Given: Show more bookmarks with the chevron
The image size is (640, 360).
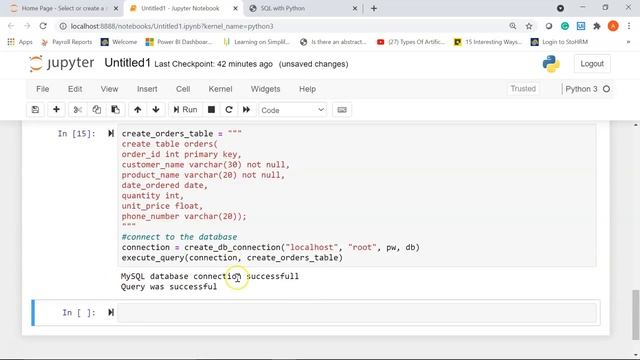Looking at the screenshot, I should 629,42.
